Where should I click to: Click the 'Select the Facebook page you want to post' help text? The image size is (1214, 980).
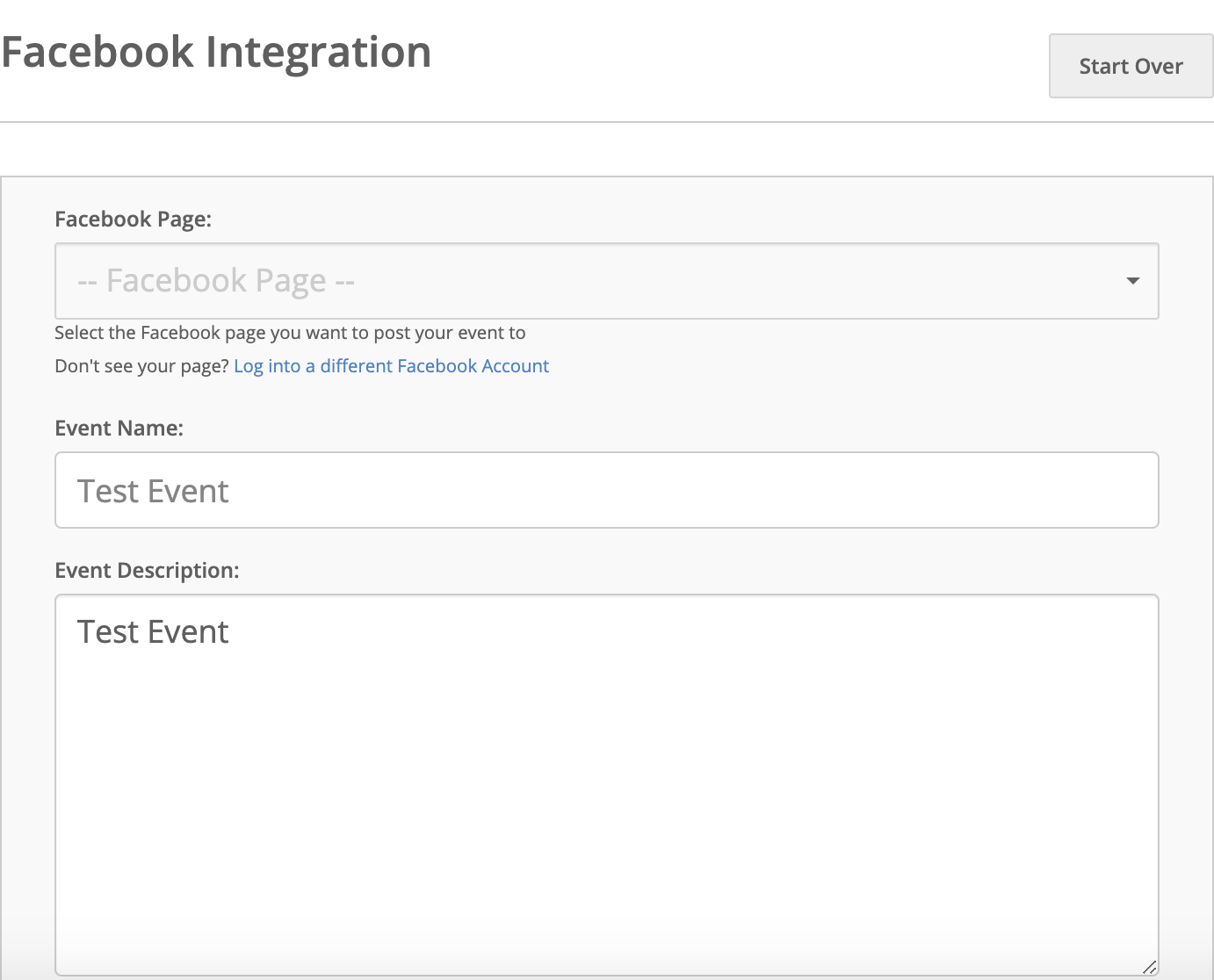pos(290,333)
